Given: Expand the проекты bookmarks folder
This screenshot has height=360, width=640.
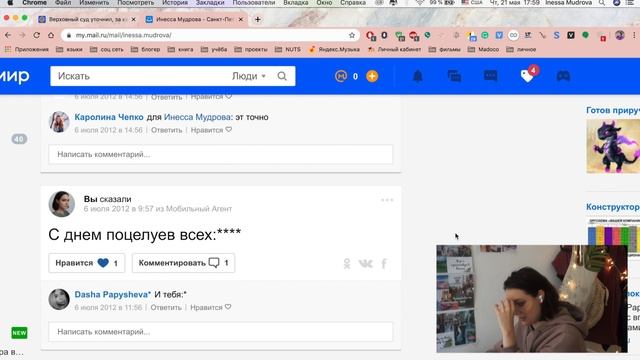Looking at the screenshot, I should click(x=251, y=49).
